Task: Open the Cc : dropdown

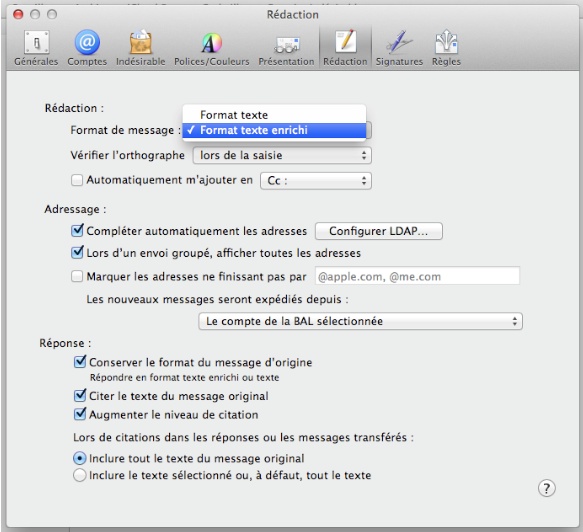Action: (316, 181)
